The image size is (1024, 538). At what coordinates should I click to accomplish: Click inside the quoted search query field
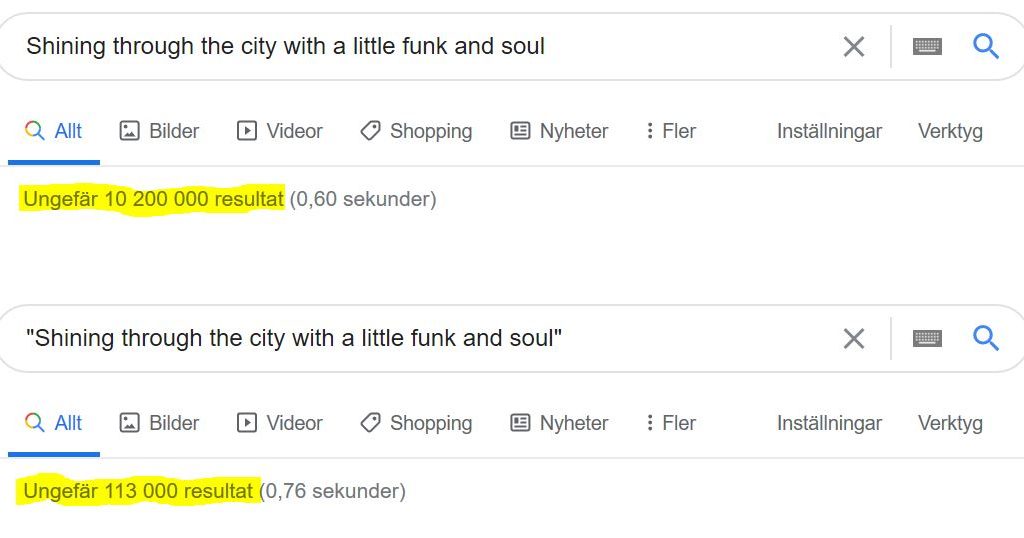(x=418, y=338)
